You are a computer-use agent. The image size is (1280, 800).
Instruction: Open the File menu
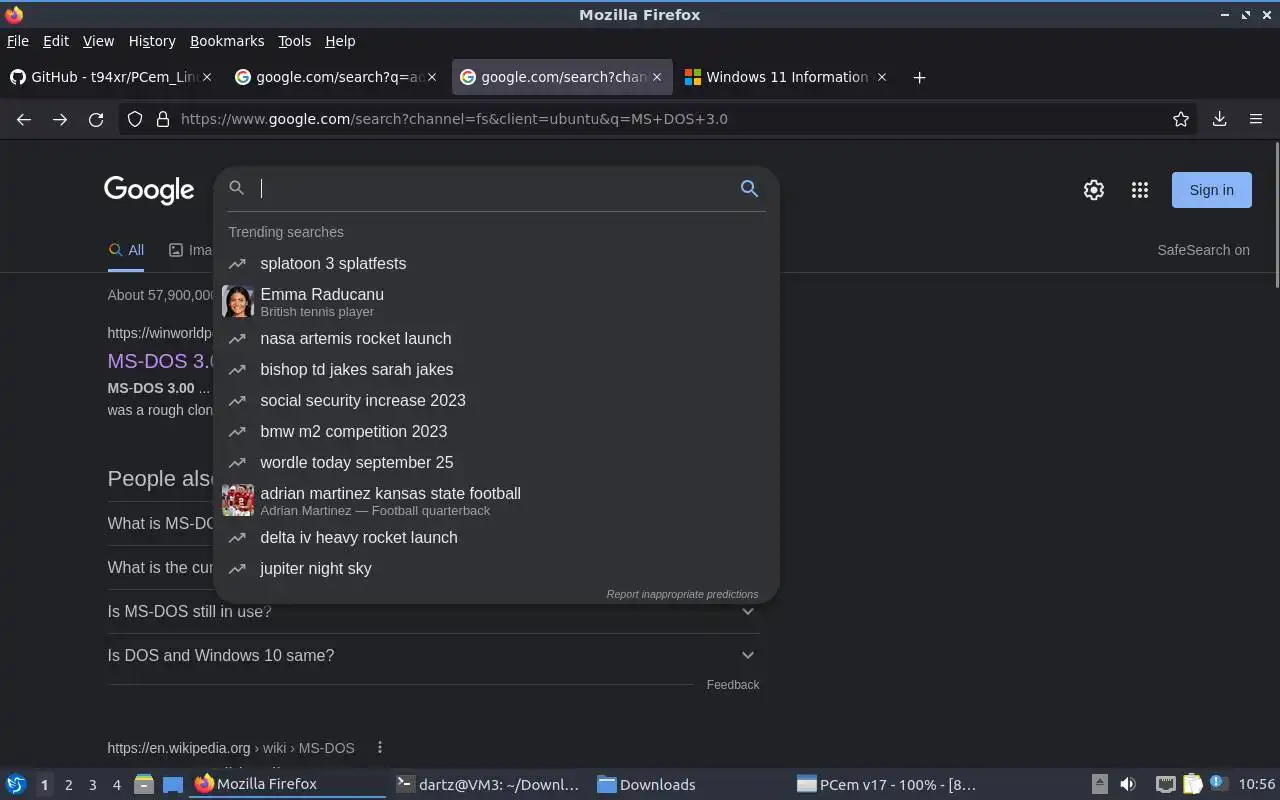18,41
